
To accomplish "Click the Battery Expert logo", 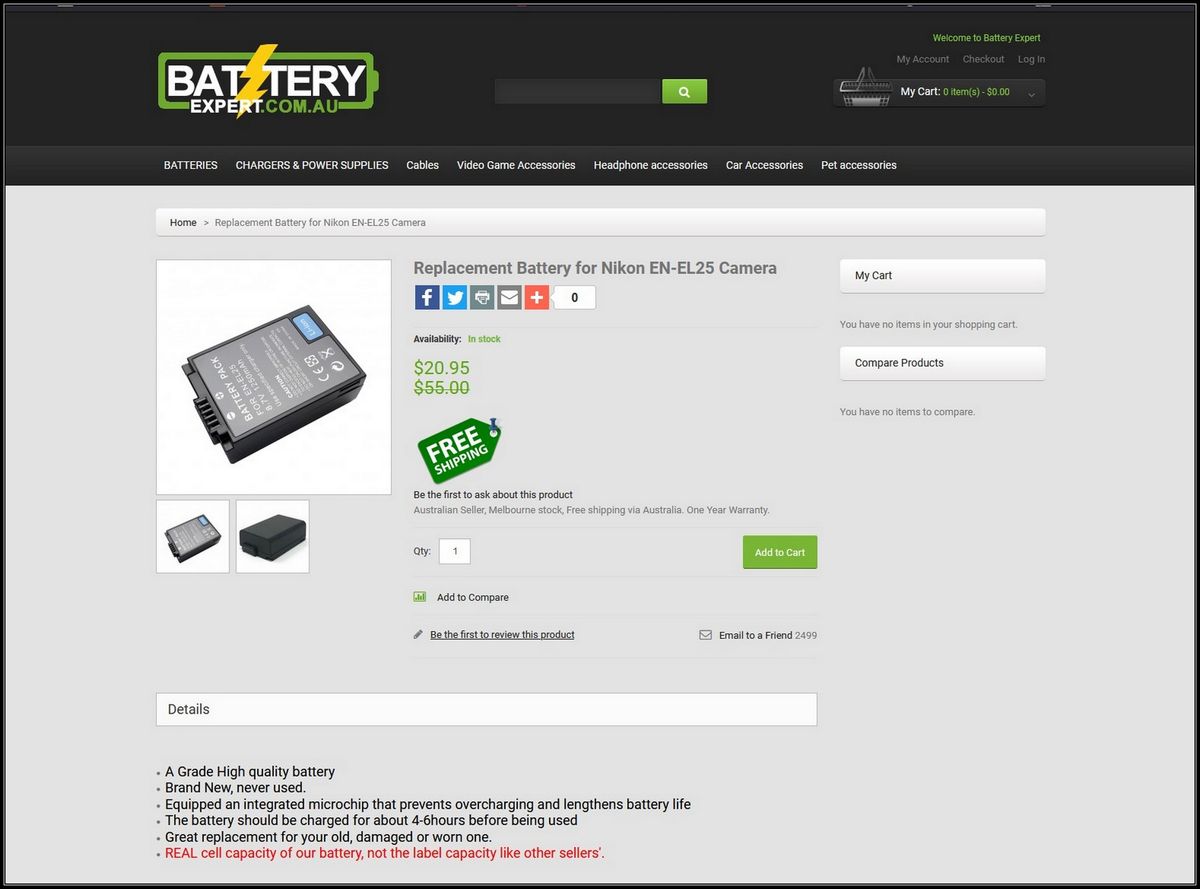I will 268,81.
